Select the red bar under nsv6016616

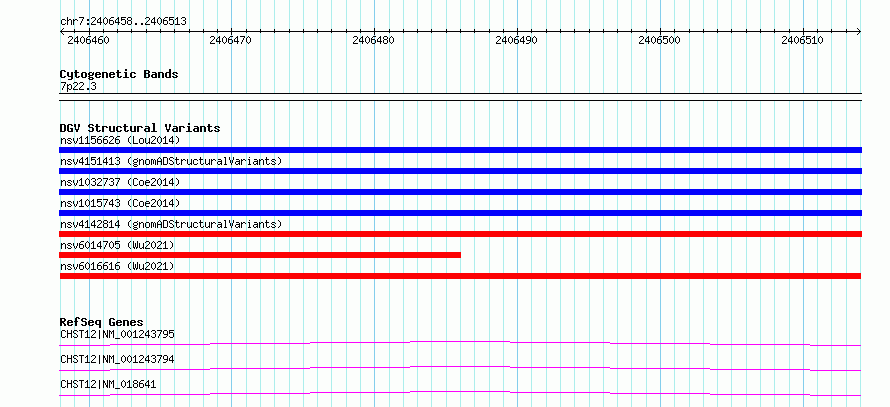pyautogui.click(x=460, y=276)
